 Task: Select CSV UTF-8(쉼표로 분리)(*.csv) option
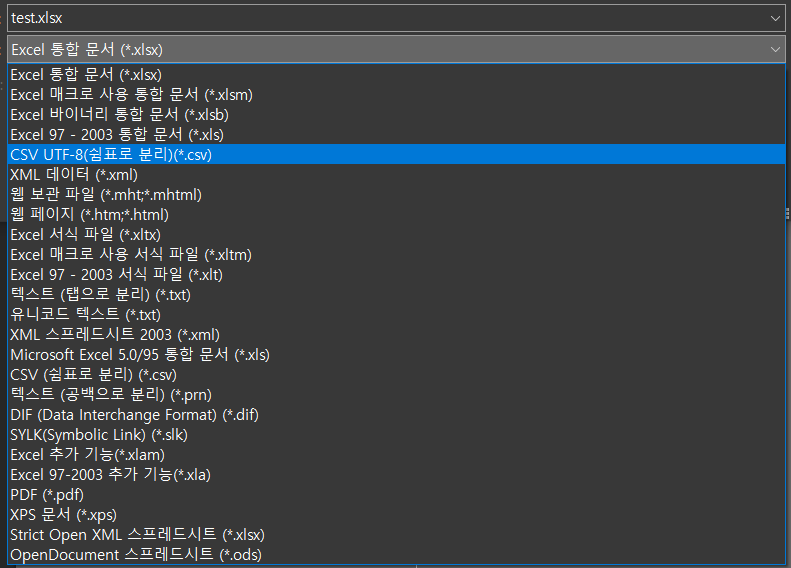[x=397, y=154]
